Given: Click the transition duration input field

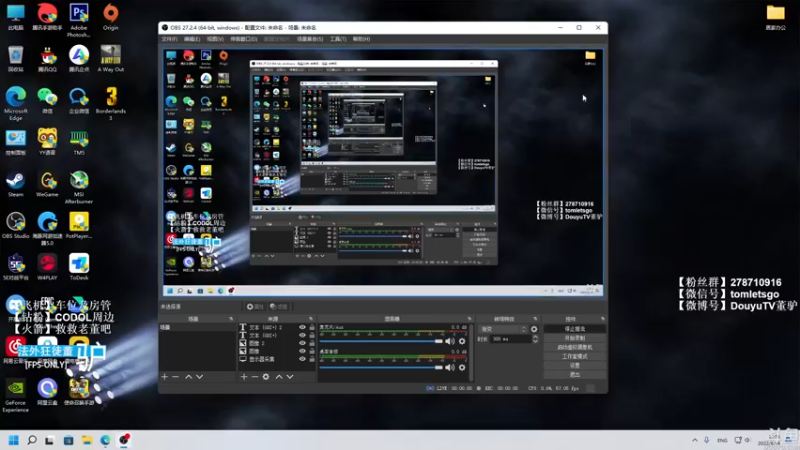Looking at the screenshot, I should pos(511,339).
